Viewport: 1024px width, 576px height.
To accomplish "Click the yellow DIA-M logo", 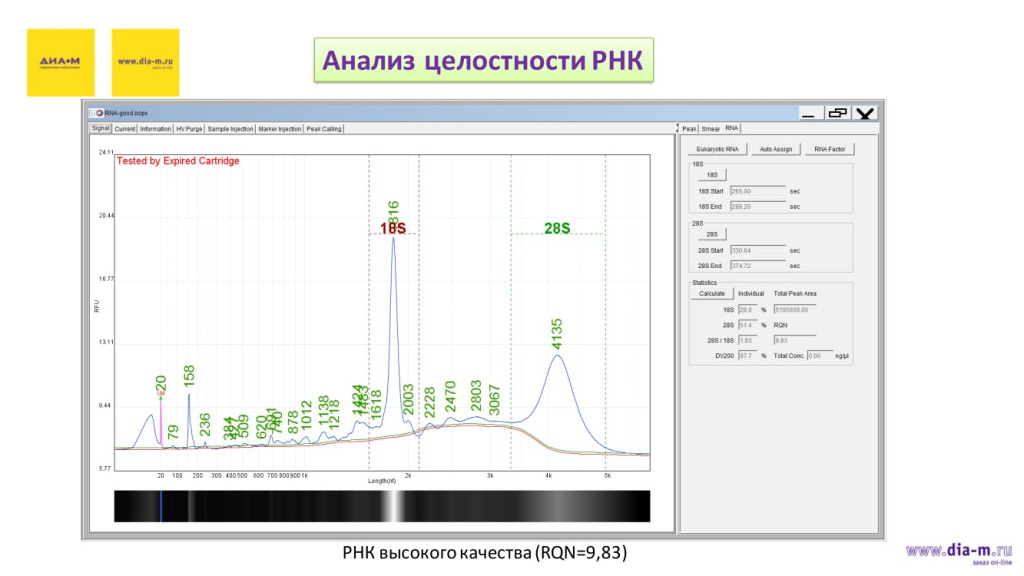I will pos(60,62).
